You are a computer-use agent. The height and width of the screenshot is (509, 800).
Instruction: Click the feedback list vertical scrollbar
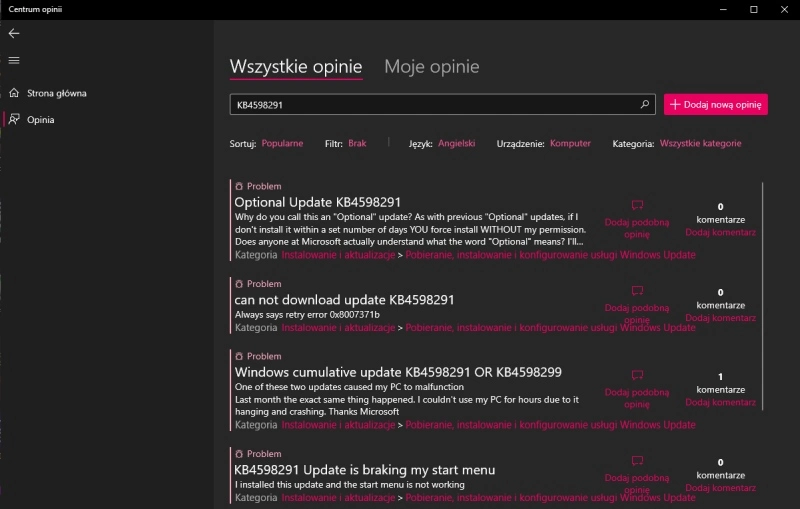tap(762, 296)
